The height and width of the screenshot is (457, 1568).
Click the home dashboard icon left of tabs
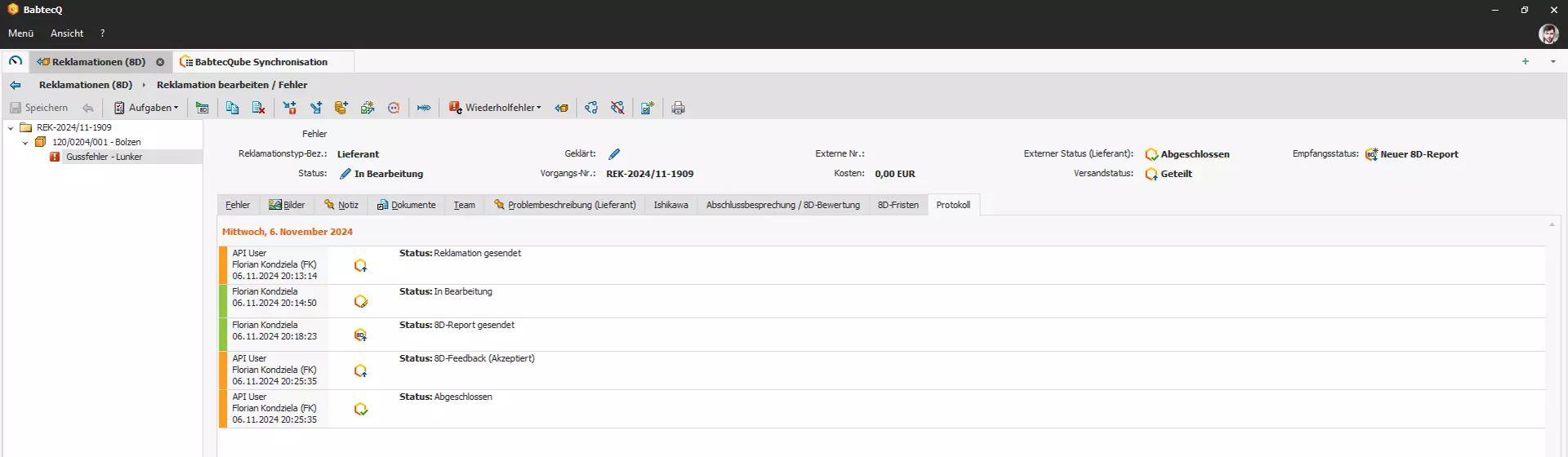point(15,61)
